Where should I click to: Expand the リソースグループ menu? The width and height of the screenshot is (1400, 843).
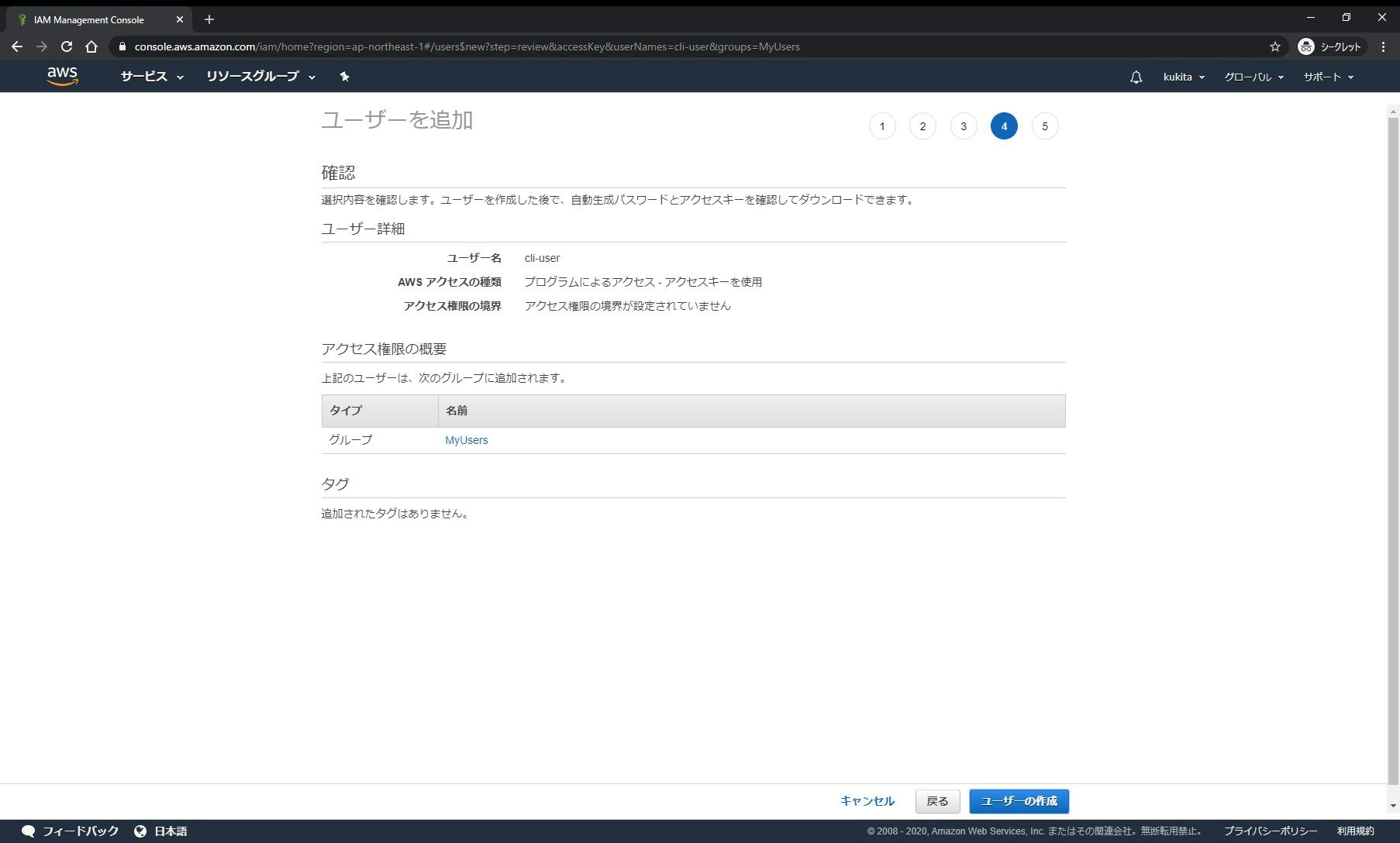coord(260,77)
